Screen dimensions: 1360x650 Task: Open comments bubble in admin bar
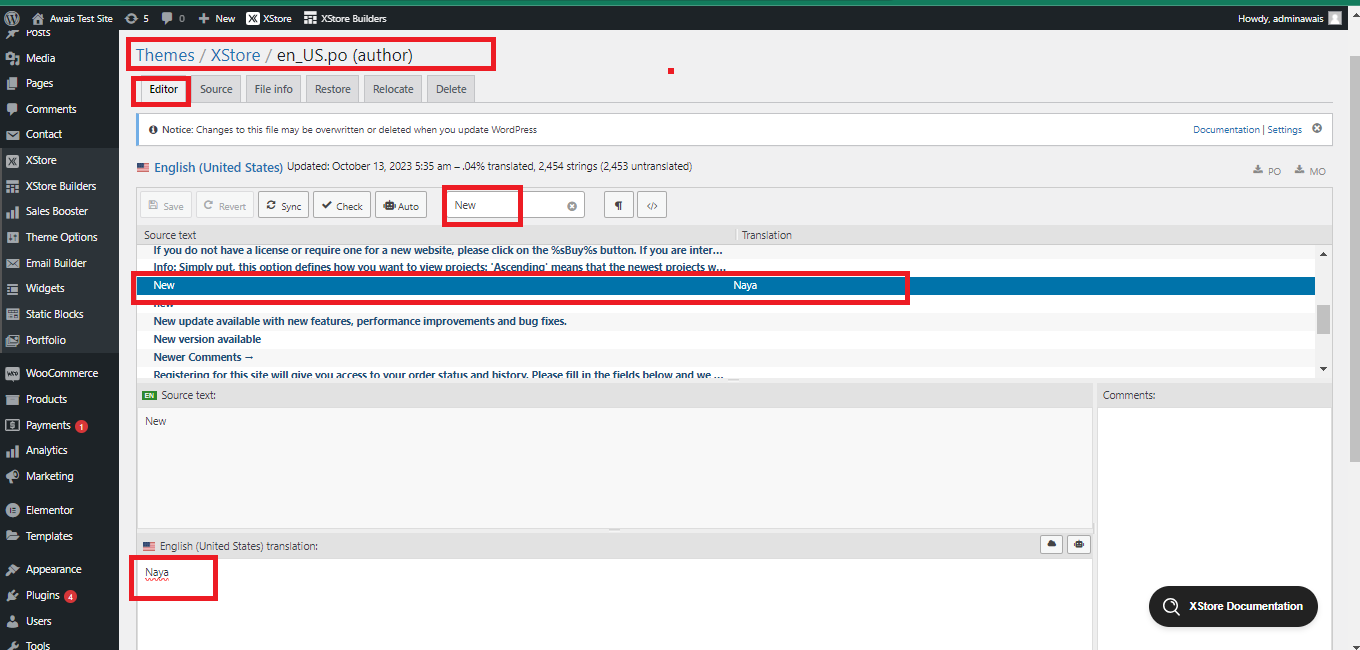pyautogui.click(x=173, y=18)
